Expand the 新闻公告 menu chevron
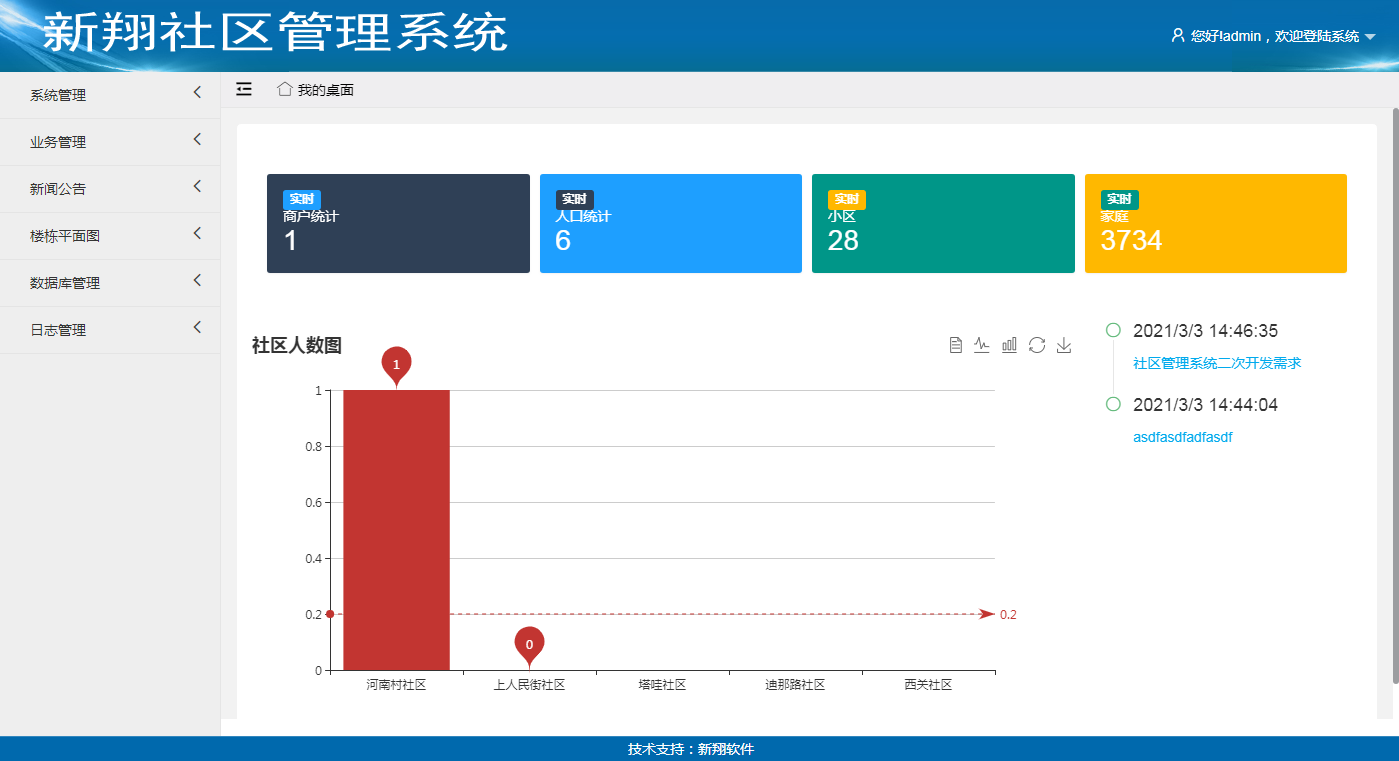The height and width of the screenshot is (761, 1399). pos(197,186)
